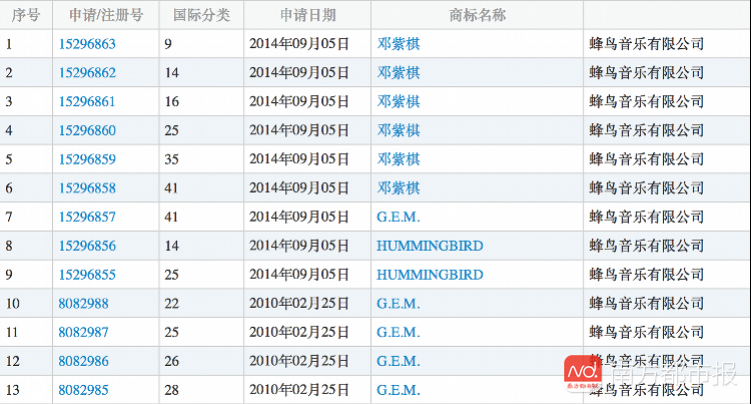This screenshot has height=404, width=751.
Task: Select 蜂鸟音乐有限公司 in row 9
Action: click(647, 274)
